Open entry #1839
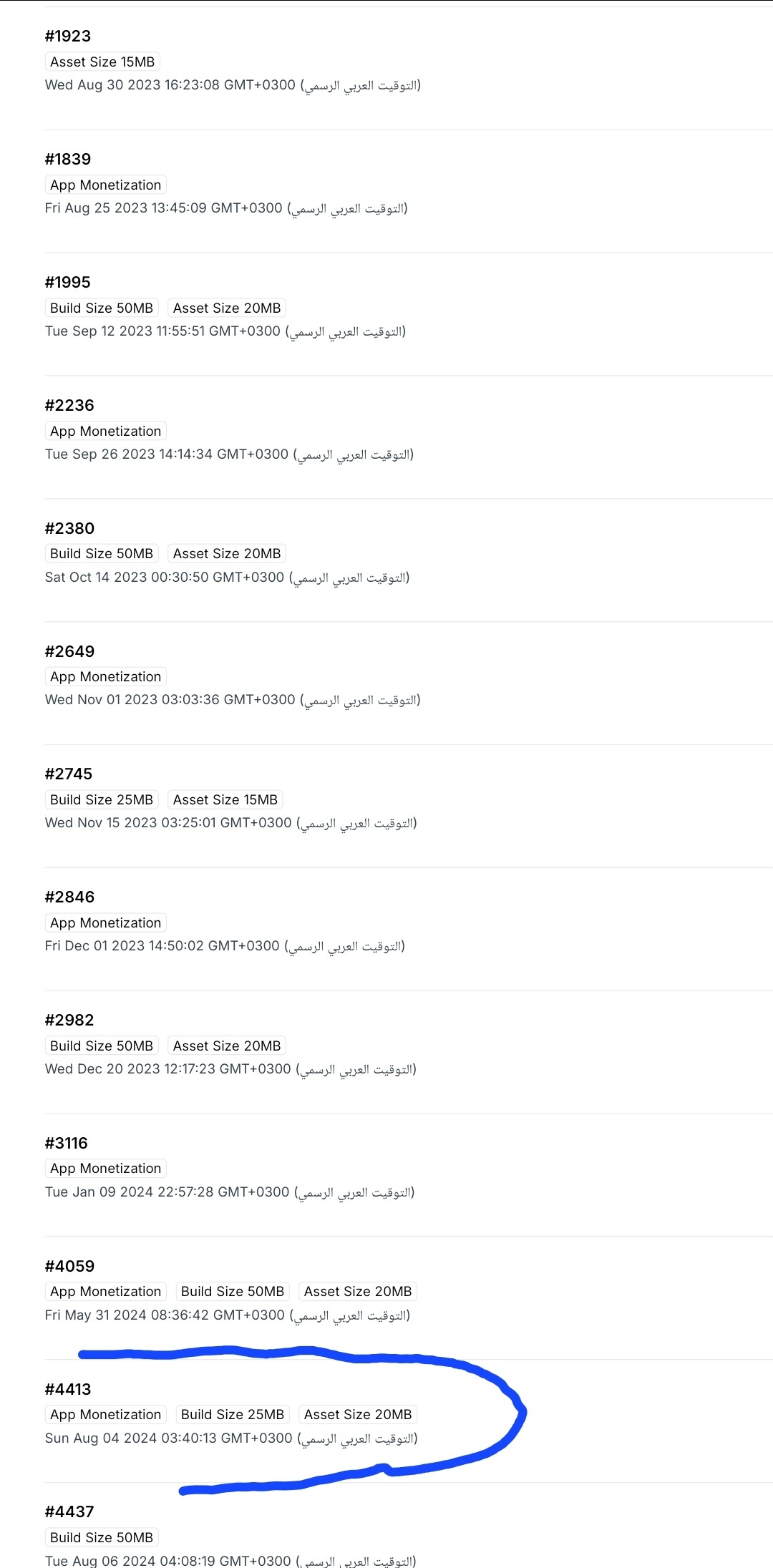 pos(68,160)
